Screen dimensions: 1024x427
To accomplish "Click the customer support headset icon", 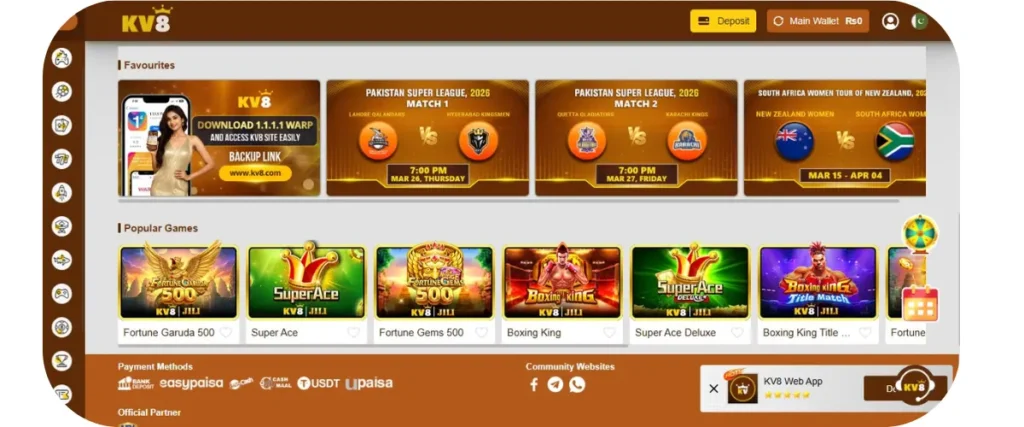I will point(915,387).
